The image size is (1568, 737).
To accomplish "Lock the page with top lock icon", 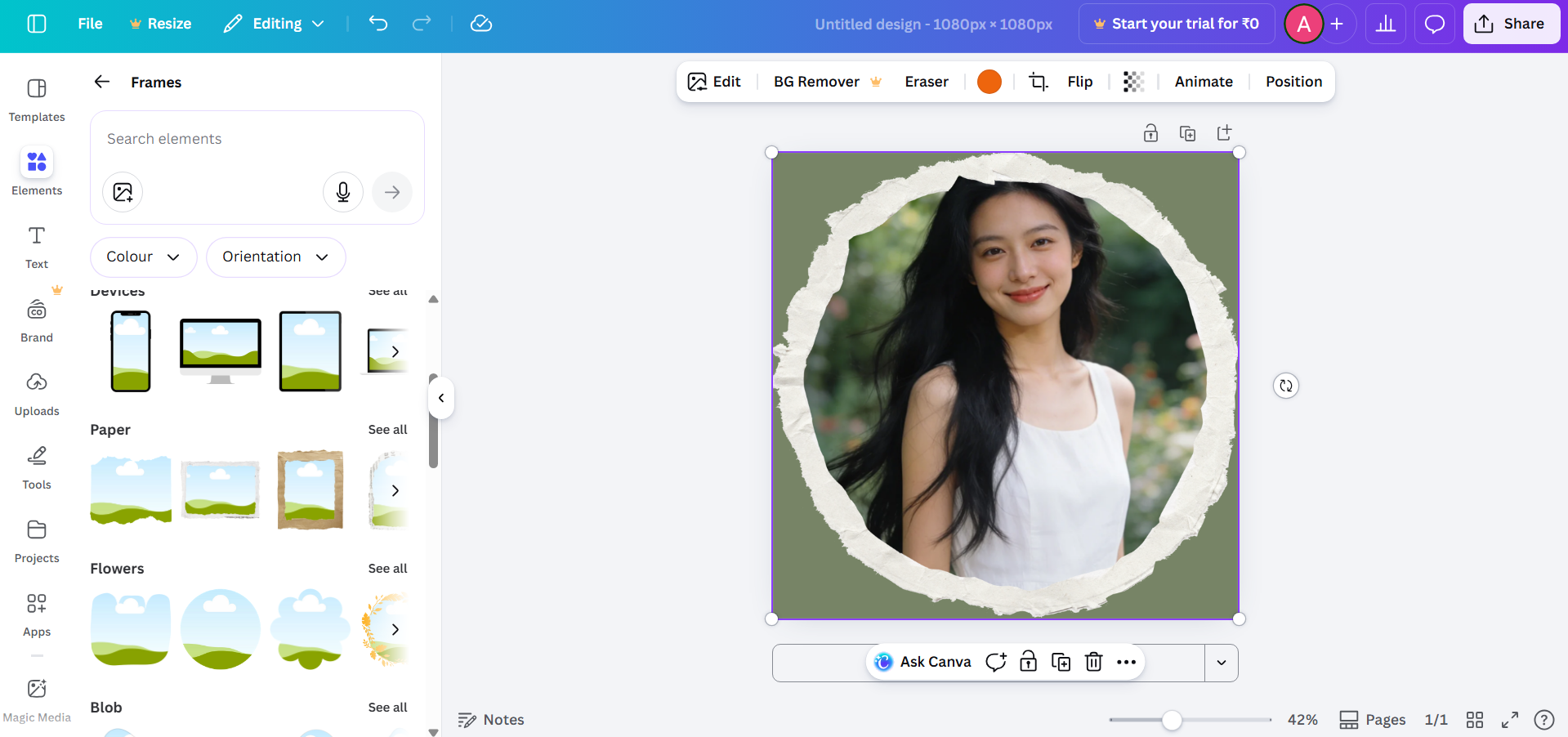I will tap(1150, 133).
